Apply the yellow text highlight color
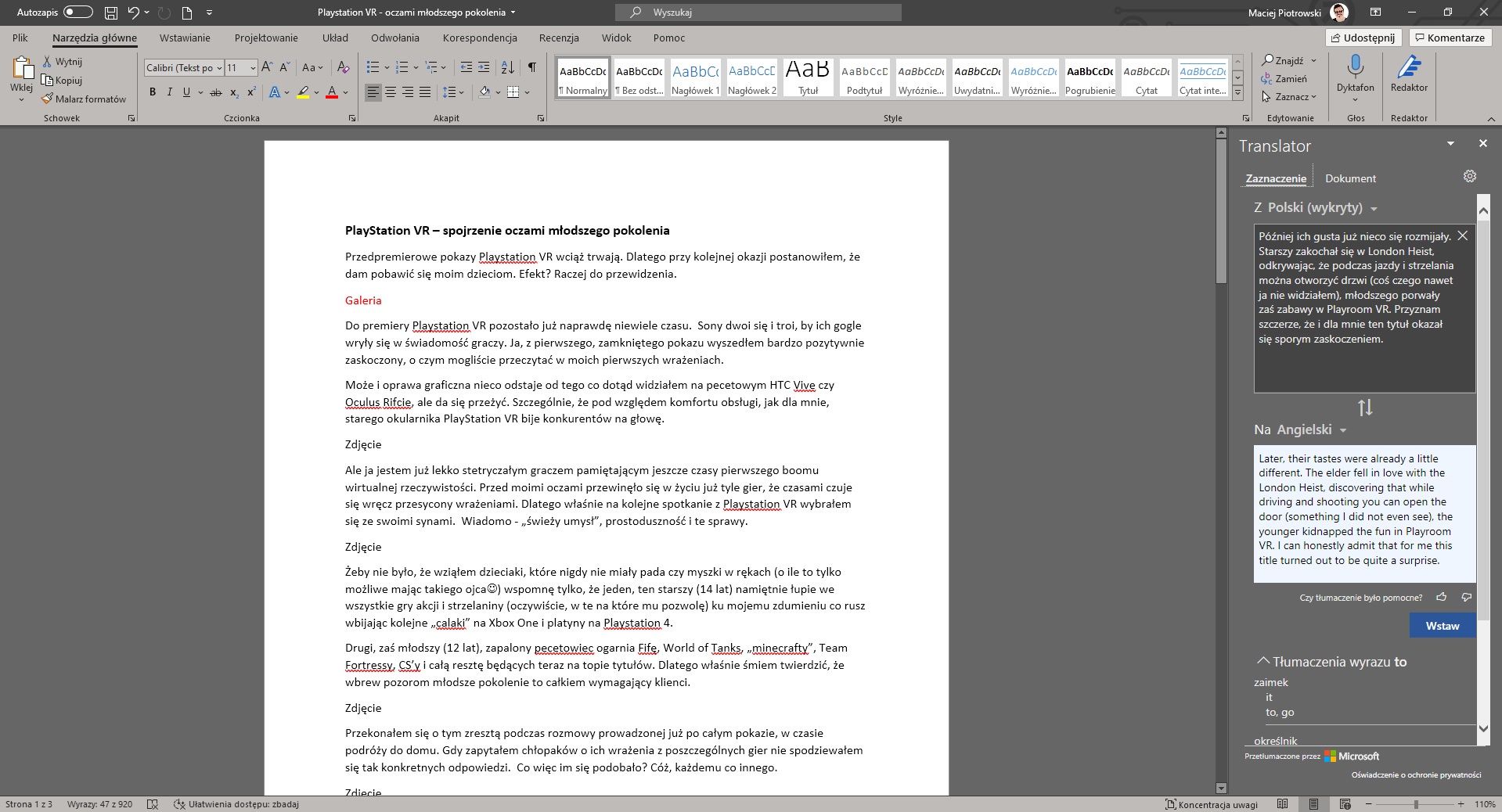 [x=304, y=92]
